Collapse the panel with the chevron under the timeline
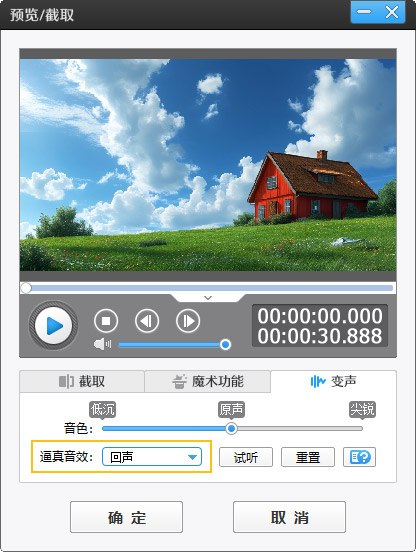The image size is (416, 552). pos(208,298)
